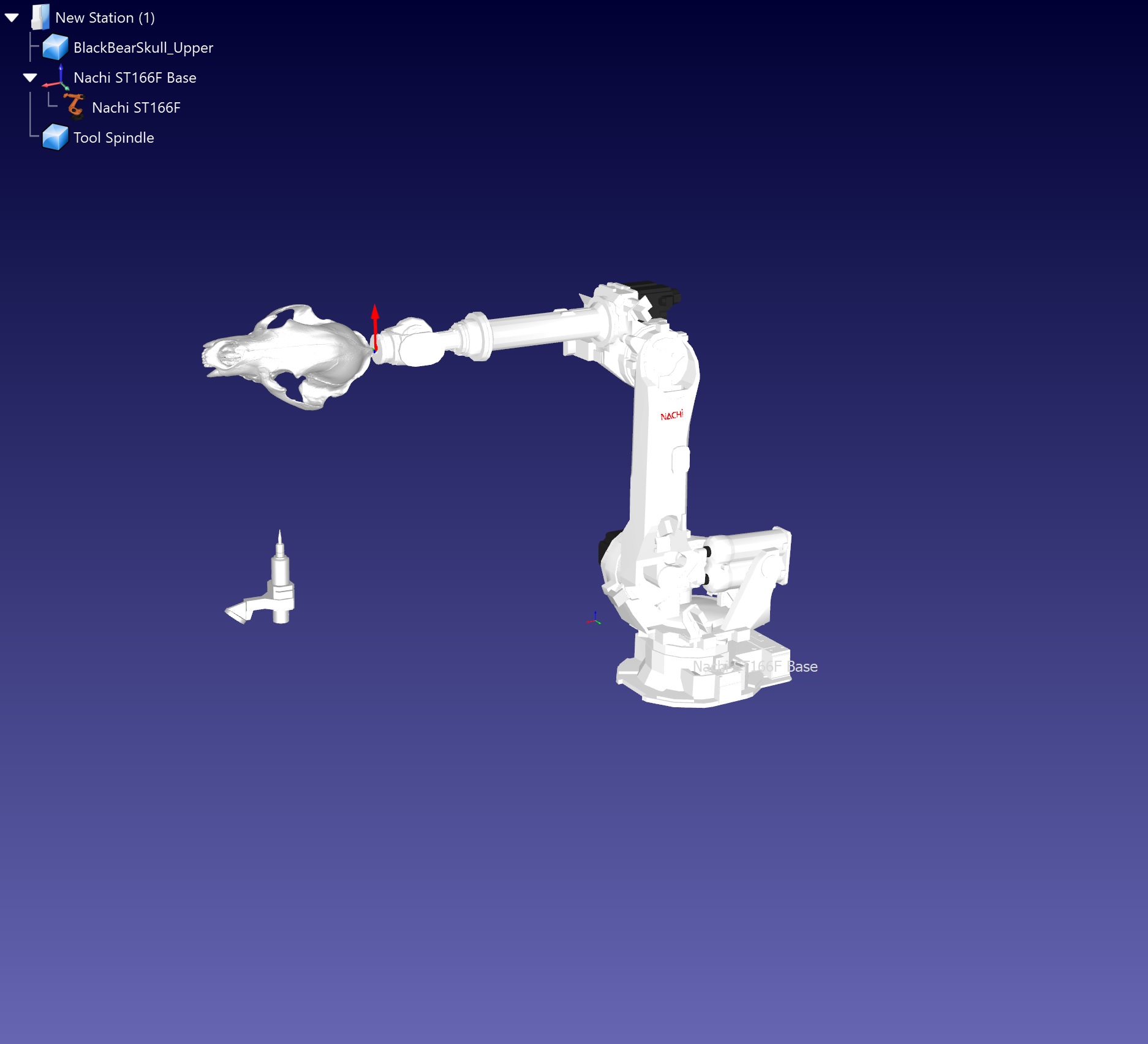Collapse the New Station (1) tree
Viewport: 1148px width, 1044px height.
(x=12, y=18)
